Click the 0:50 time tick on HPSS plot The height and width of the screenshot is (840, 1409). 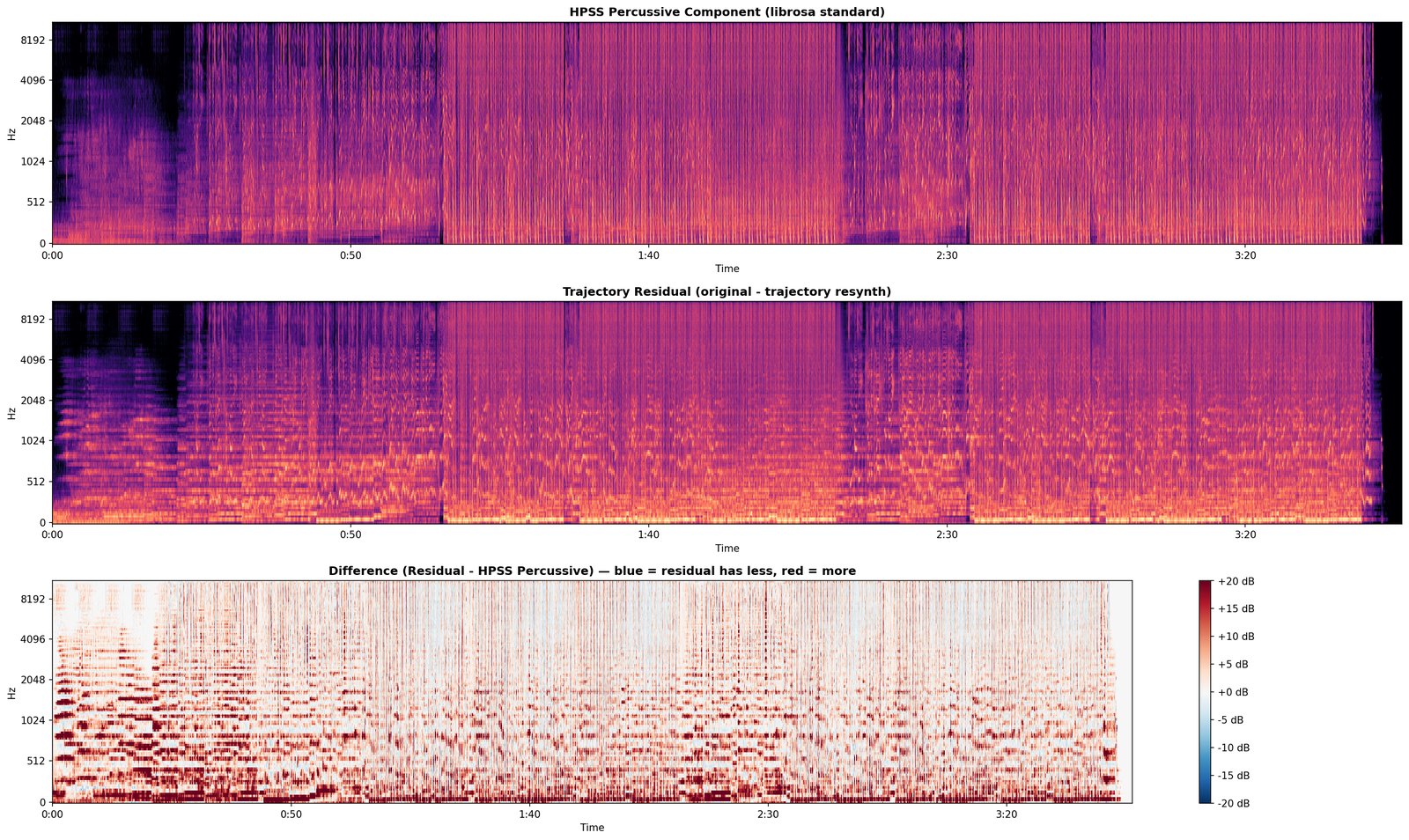350,255
